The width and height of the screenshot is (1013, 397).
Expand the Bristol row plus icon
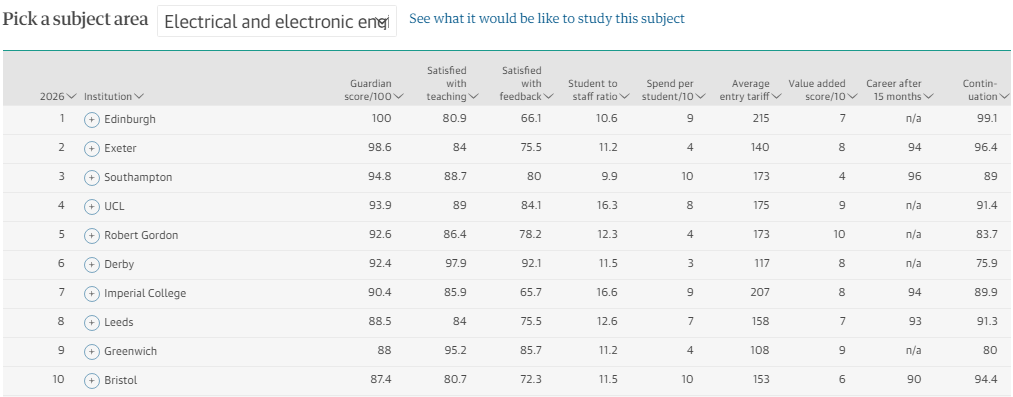pyautogui.click(x=92, y=380)
